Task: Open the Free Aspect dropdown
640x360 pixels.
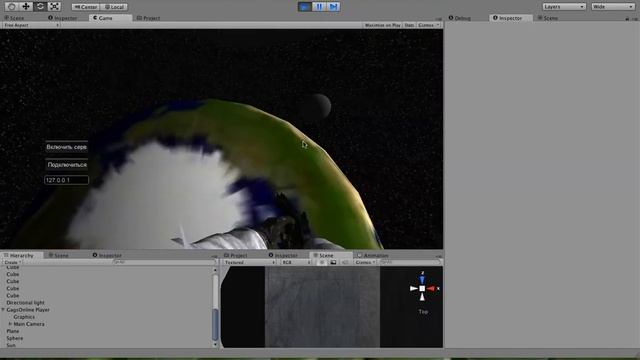Action: 31,25
